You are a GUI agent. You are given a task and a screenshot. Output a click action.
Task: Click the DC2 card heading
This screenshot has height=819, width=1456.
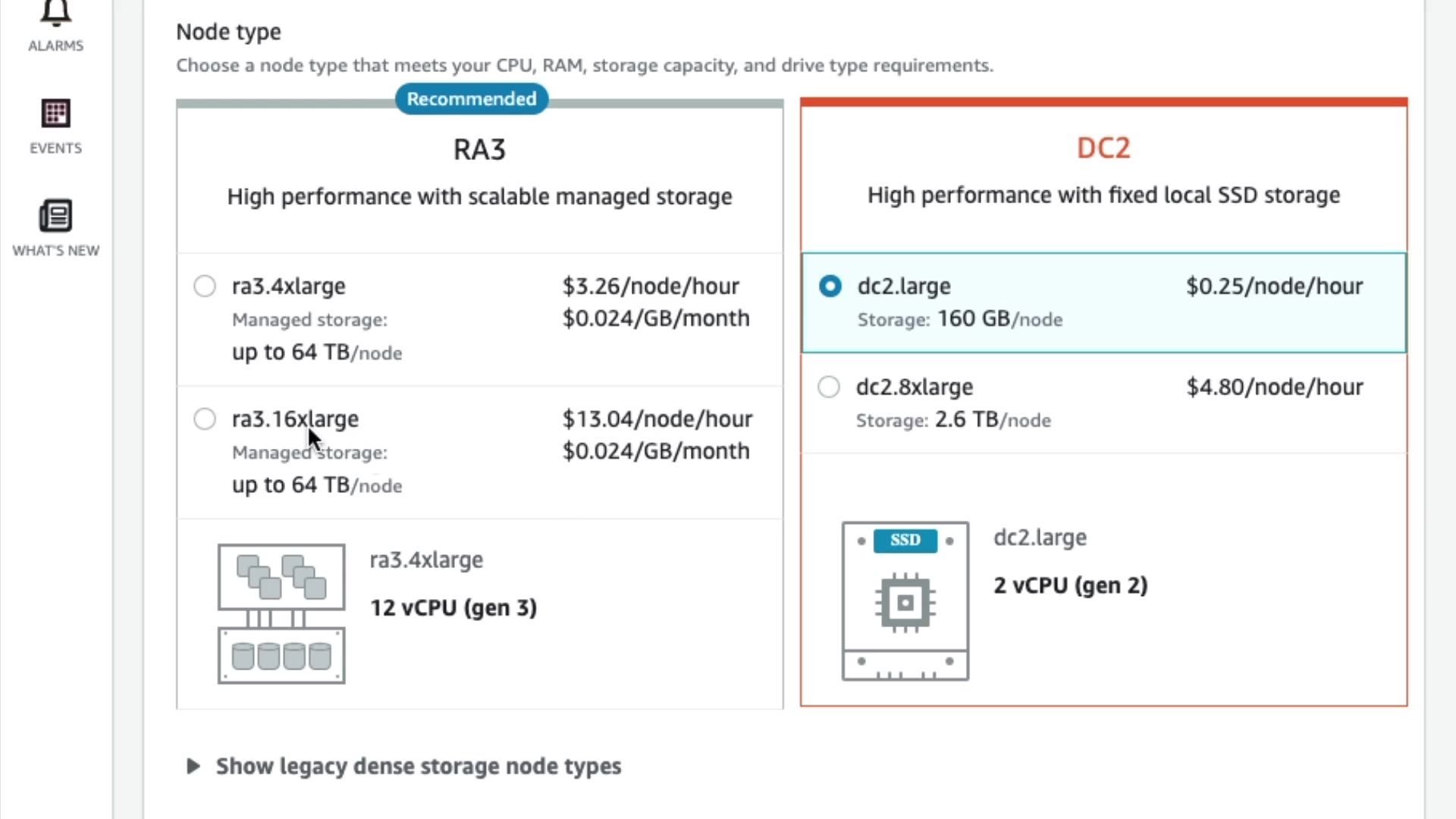(x=1103, y=148)
